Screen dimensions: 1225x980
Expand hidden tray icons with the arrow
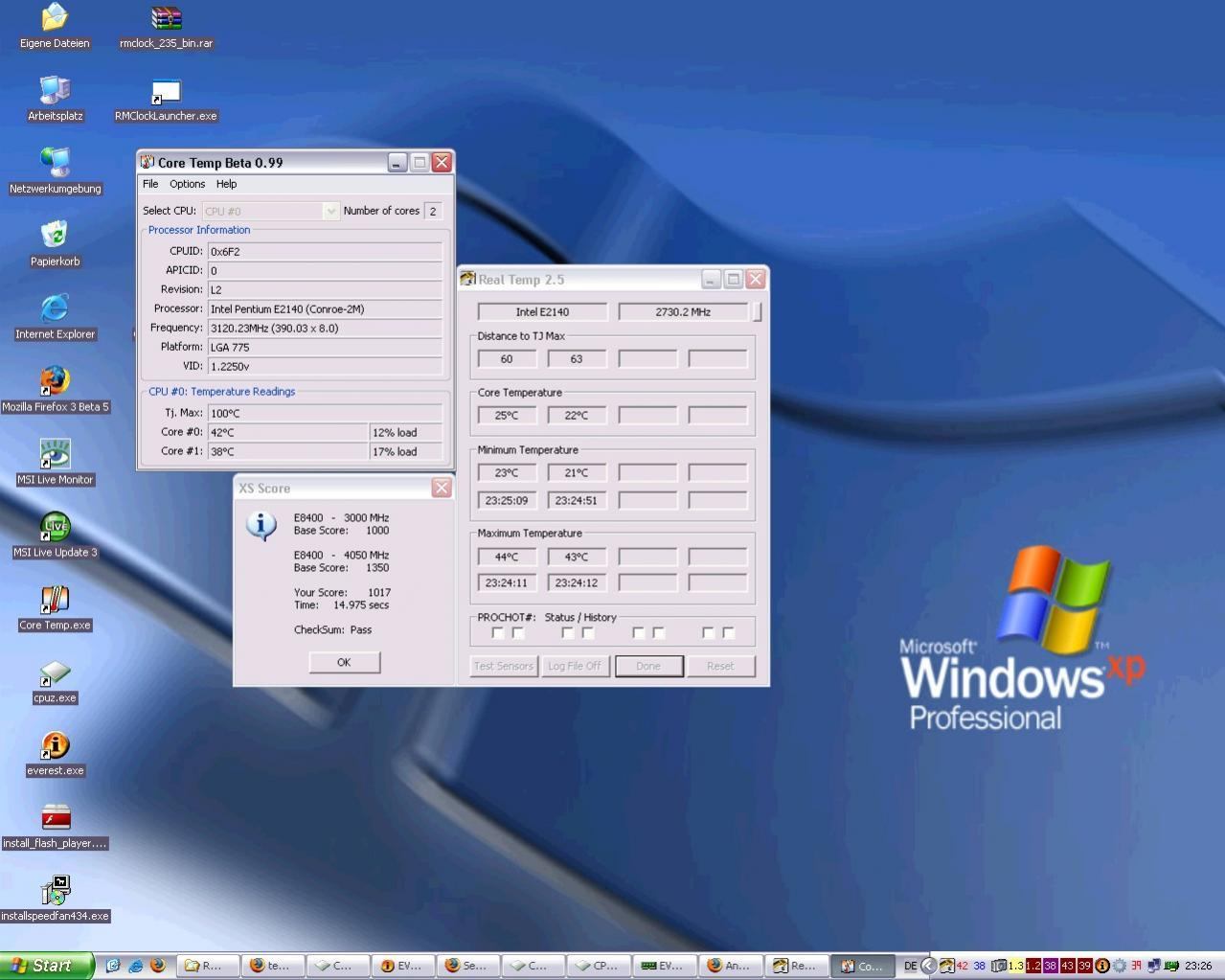pyautogui.click(x=928, y=966)
